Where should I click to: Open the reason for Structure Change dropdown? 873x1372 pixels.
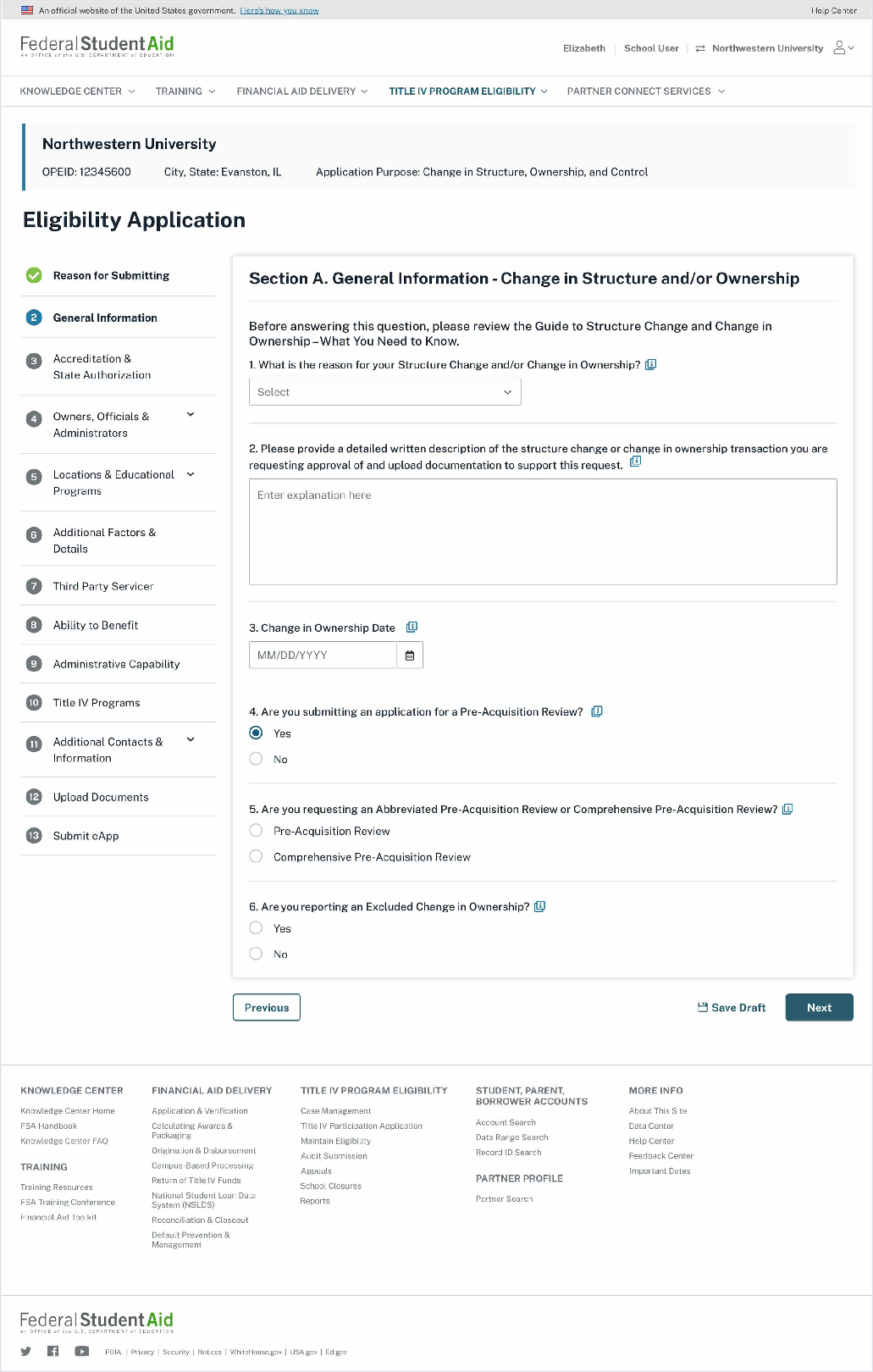(x=384, y=392)
